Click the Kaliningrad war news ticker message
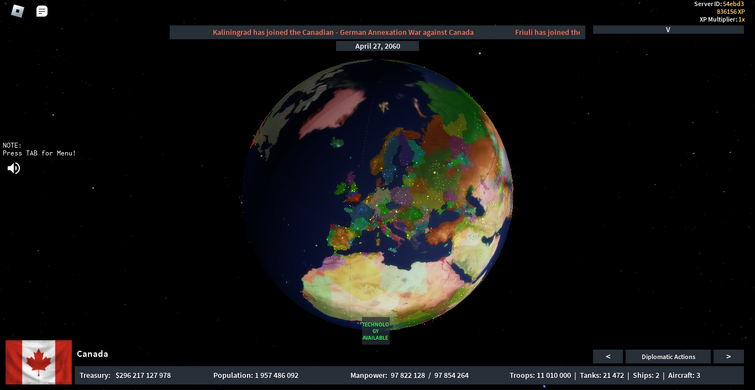Screen dimensions: 755x390 (343, 32)
